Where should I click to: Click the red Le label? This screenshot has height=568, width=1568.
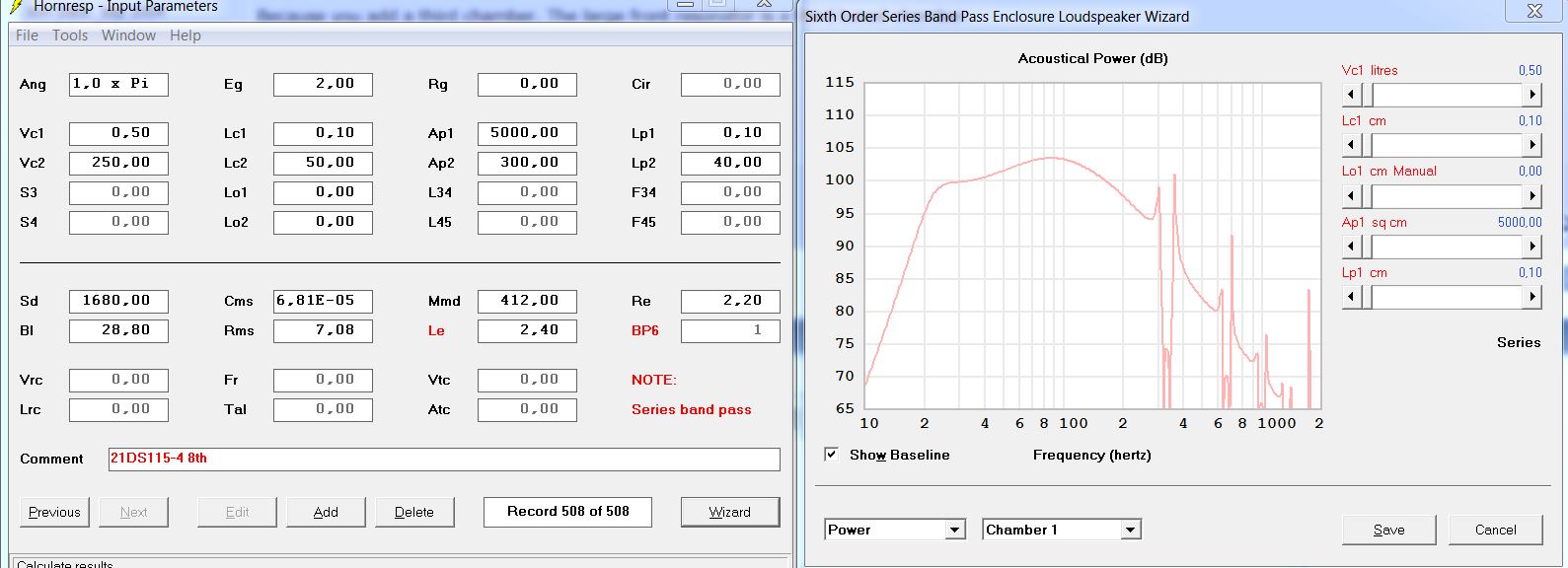tap(436, 330)
